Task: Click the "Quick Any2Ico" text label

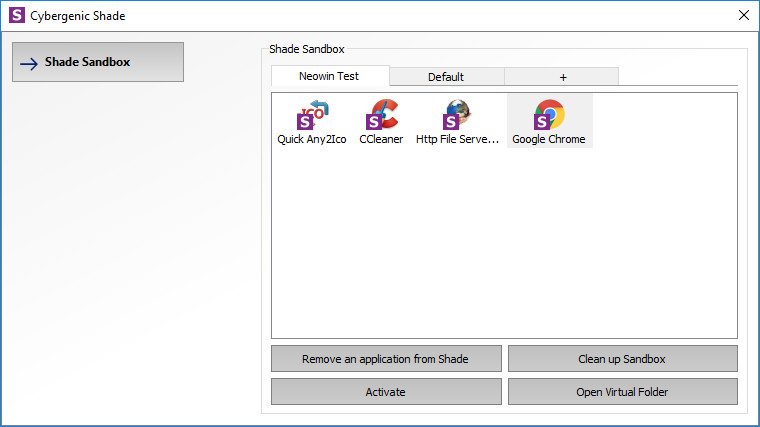Action: (x=311, y=140)
